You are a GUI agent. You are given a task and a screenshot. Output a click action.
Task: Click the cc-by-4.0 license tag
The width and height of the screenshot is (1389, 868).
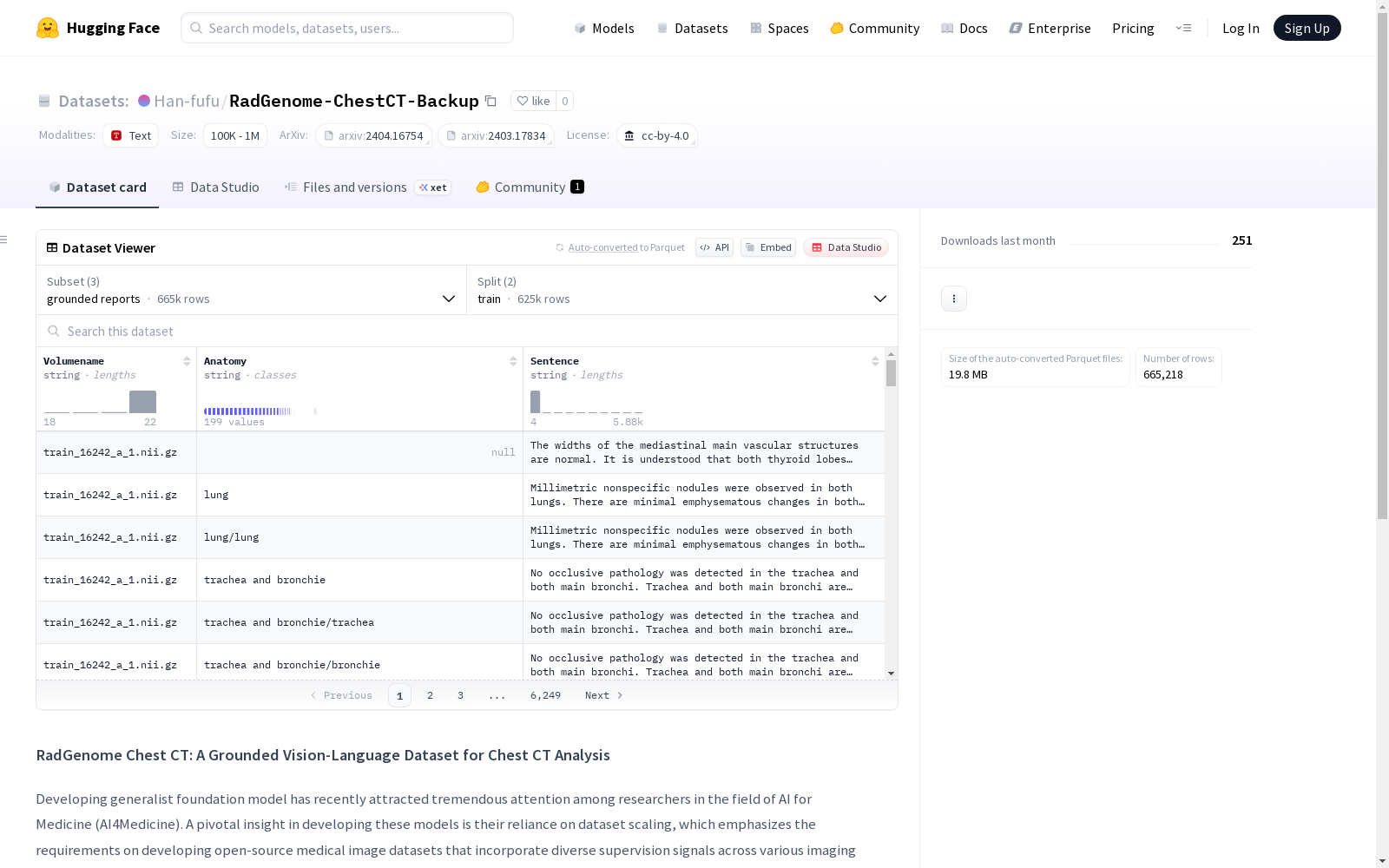[x=657, y=136]
